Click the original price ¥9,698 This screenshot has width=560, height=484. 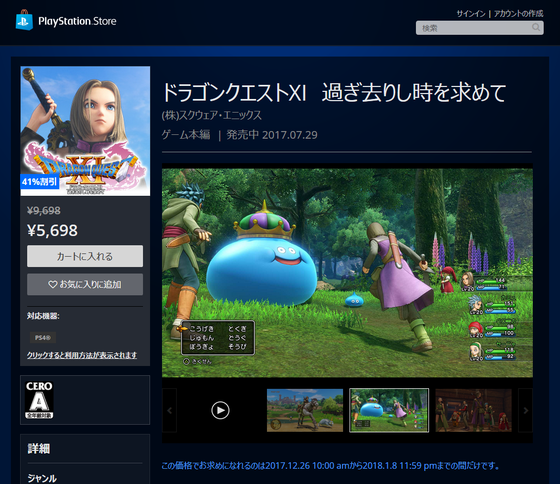coord(44,210)
